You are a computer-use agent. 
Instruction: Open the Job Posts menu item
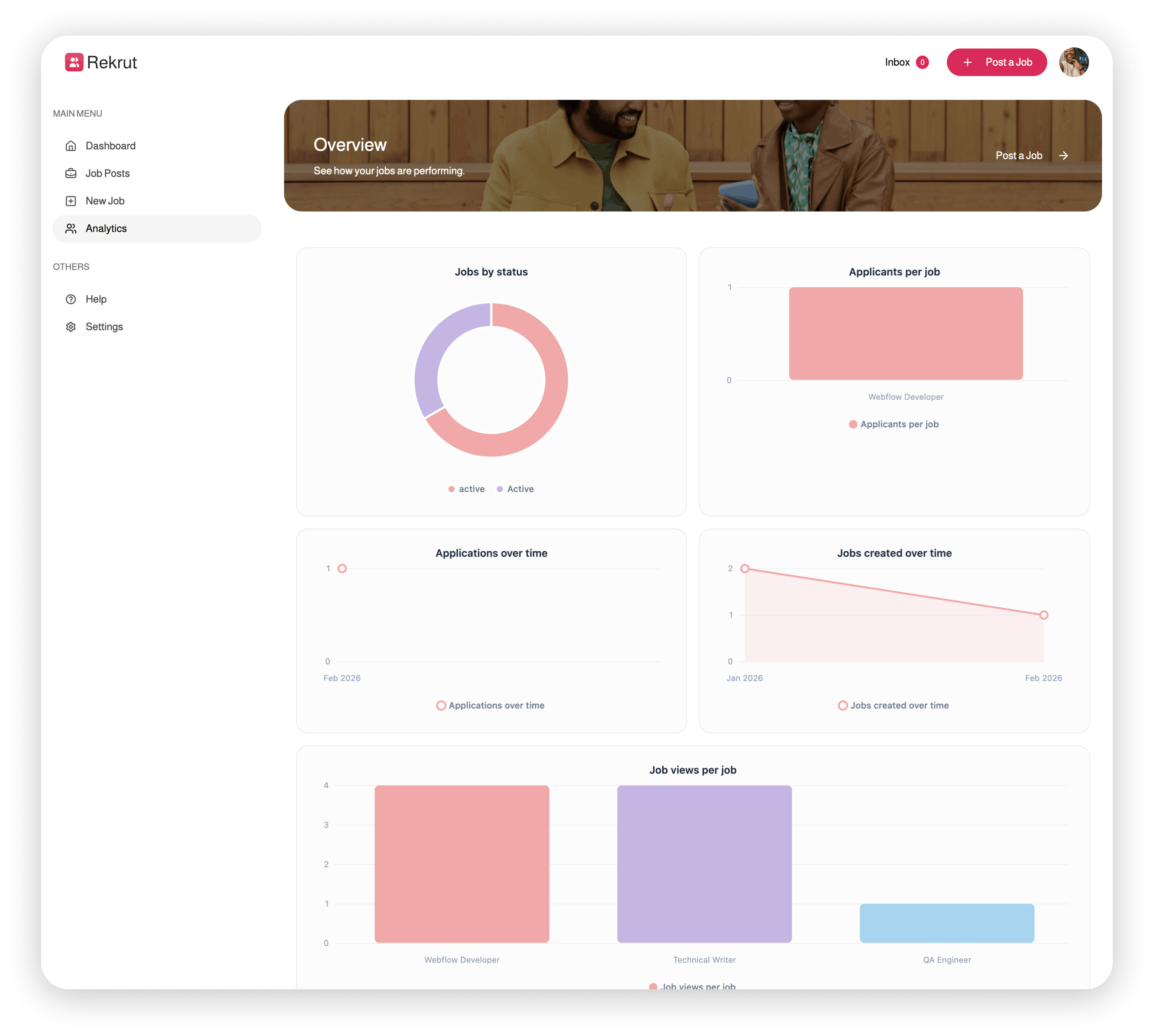[108, 173]
